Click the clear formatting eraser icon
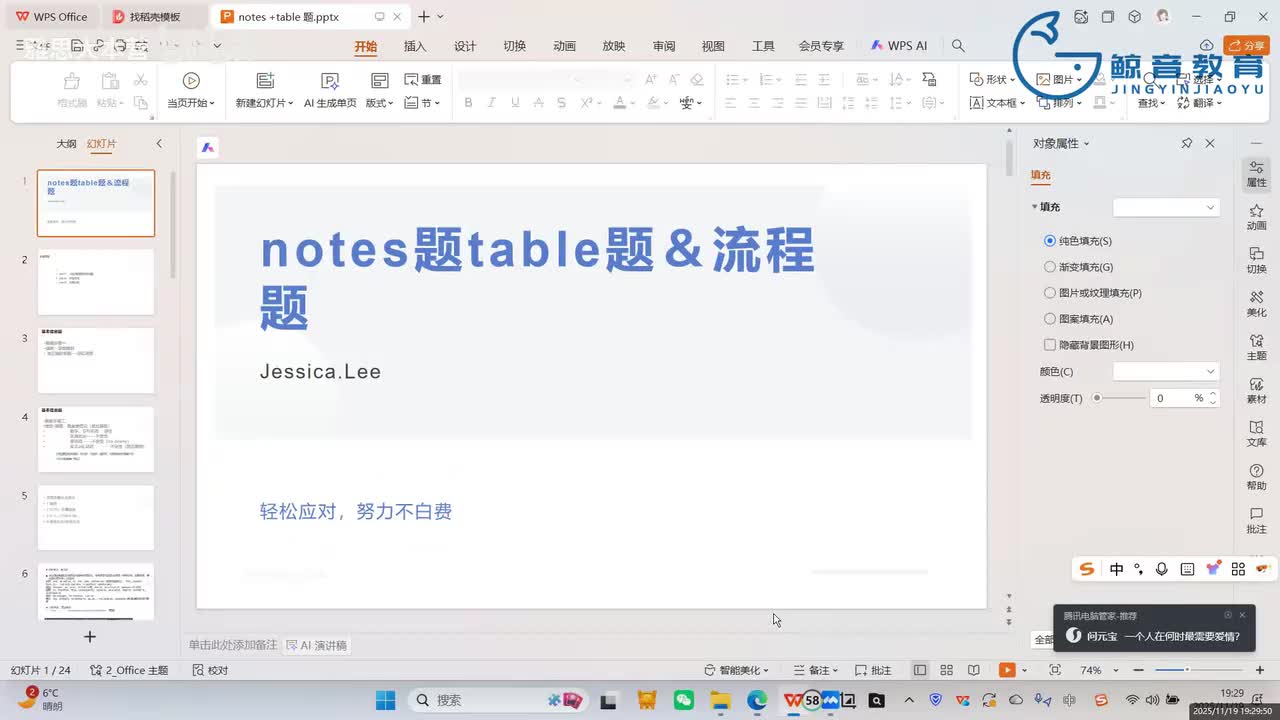 (697, 80)
